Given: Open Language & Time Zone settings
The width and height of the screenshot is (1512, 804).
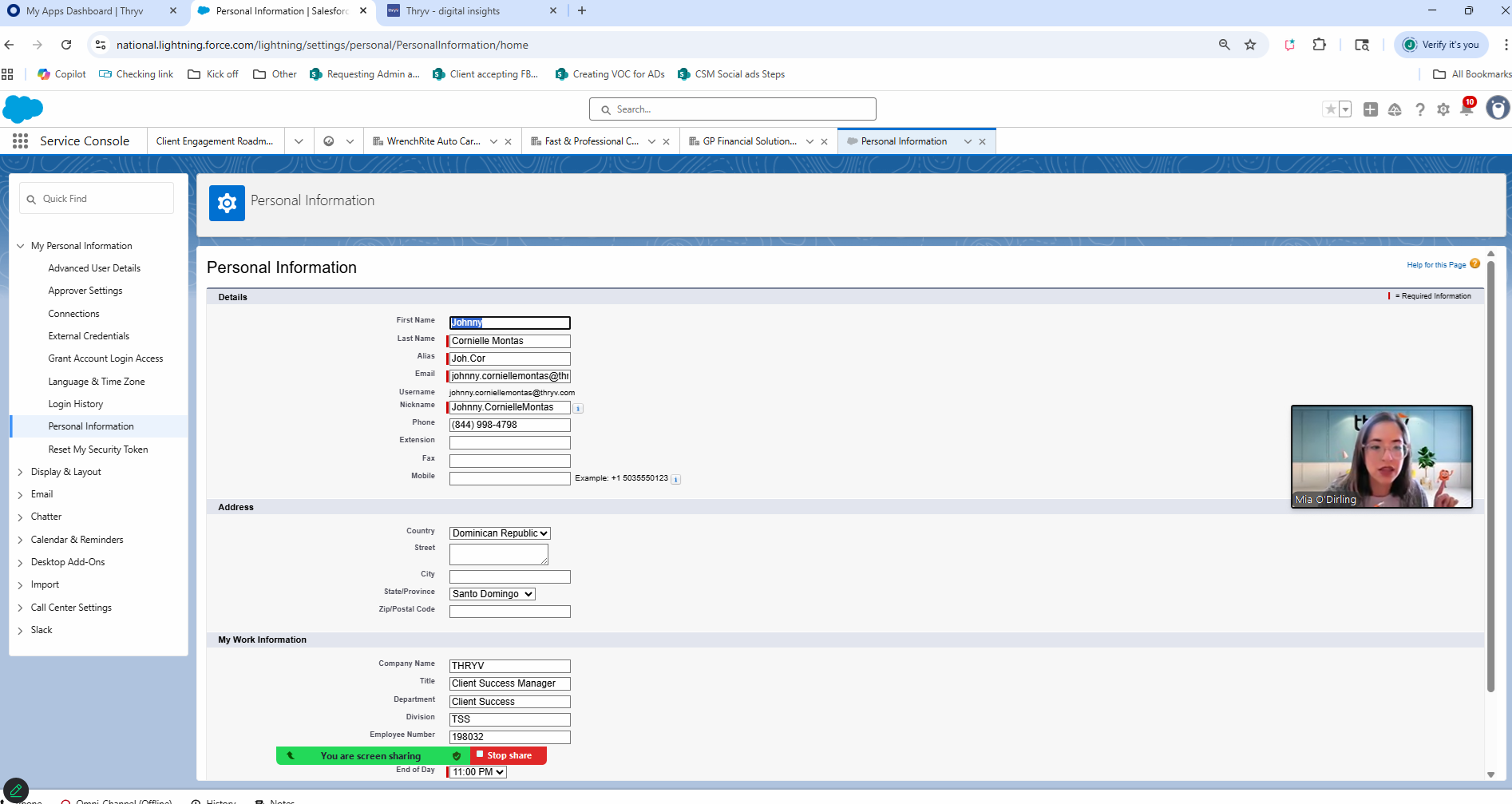Looking at the screenshot, I should pos(97,382).
